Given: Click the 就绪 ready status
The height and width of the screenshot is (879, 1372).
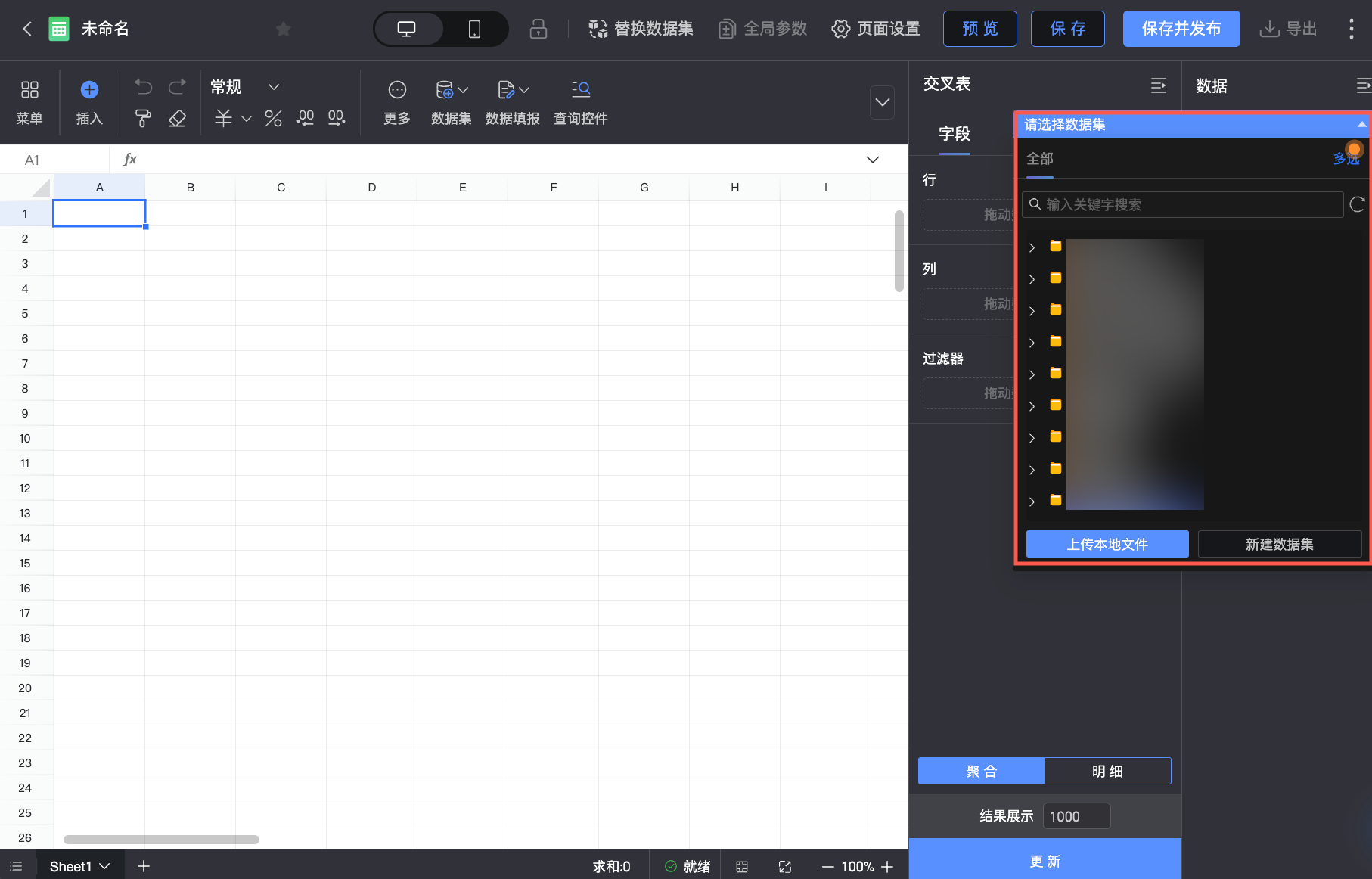Looking at the screenshot, I should tap(688, 867).
